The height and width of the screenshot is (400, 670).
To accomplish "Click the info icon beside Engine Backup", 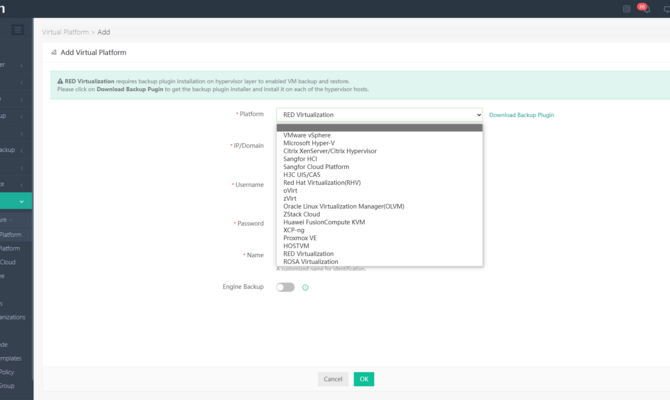I will coord(305,288).
